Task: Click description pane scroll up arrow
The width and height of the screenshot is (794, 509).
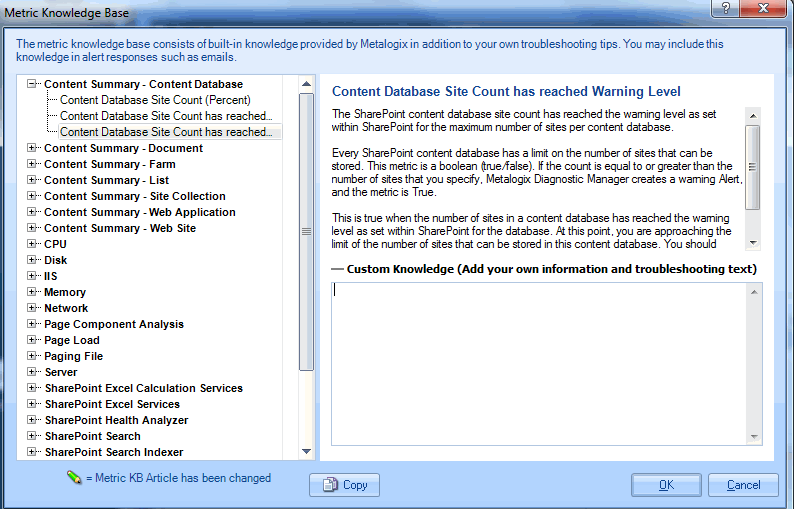Action: coord(753,115)
